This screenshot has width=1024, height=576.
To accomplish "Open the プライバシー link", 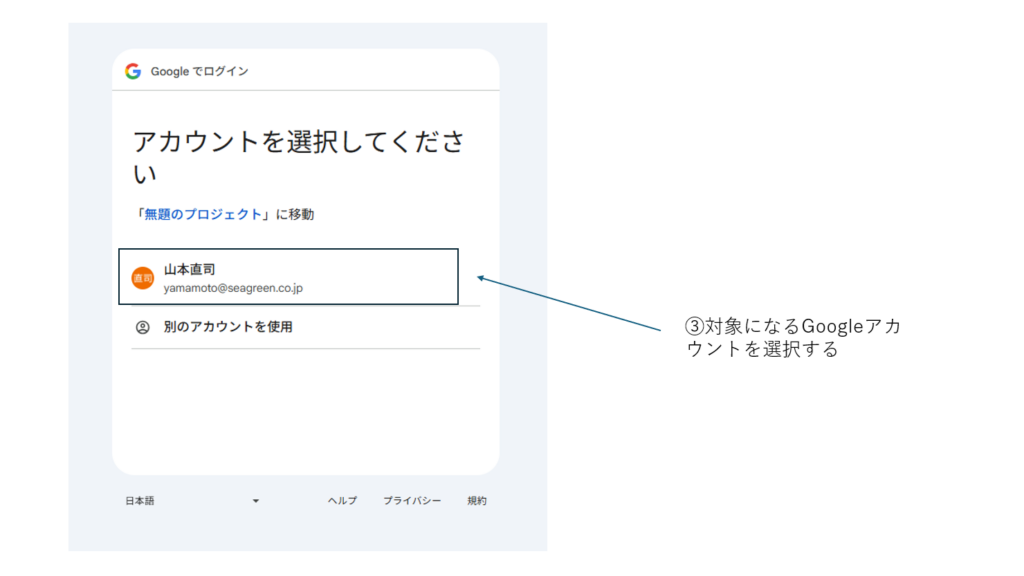I will (x=412, y=501).
